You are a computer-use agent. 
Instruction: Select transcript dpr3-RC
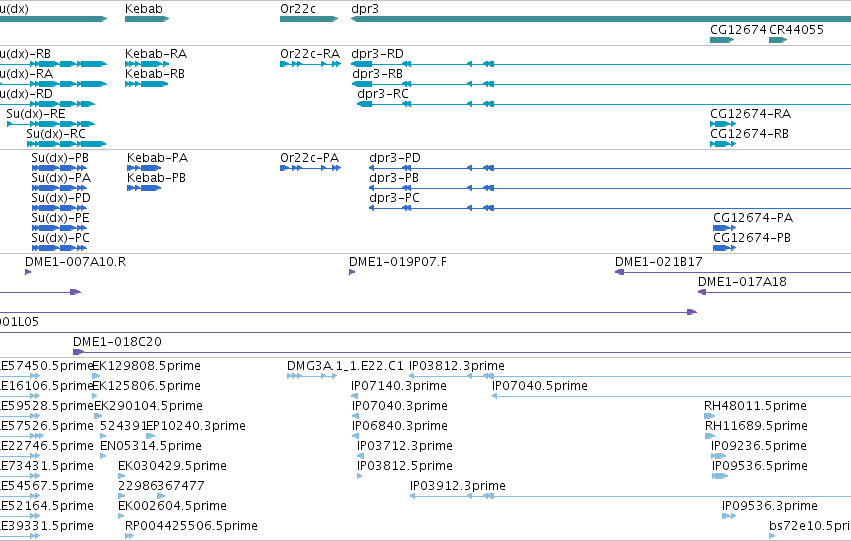[383, 94]
